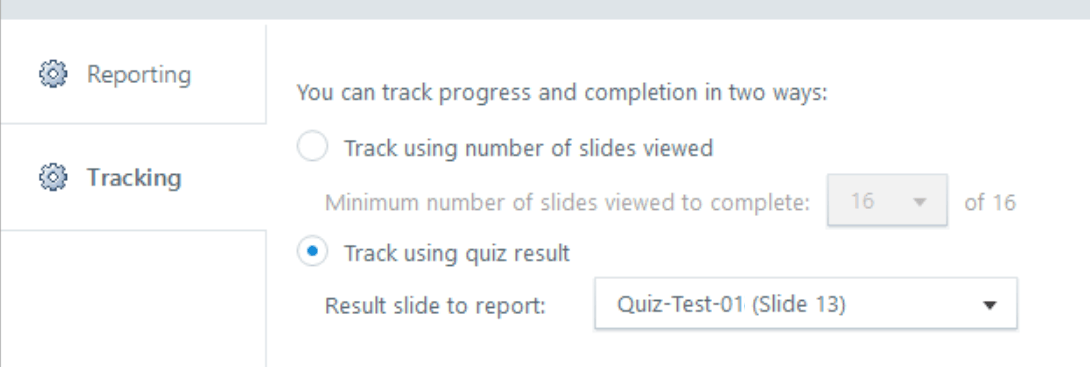Click the black arrow of Quiz-Test-01 dropdown

(990, 305)
